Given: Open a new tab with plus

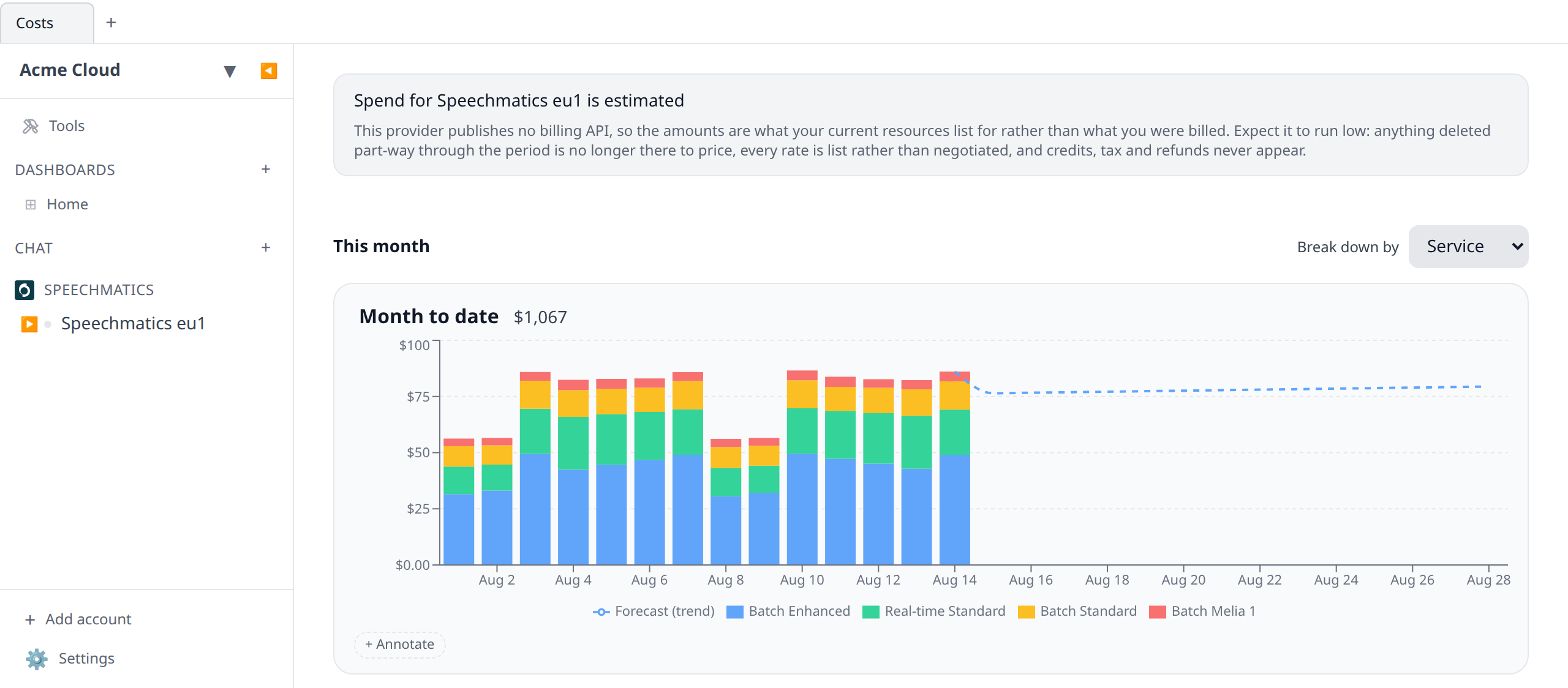Looking at the screenshot, I should click(111, 23).
